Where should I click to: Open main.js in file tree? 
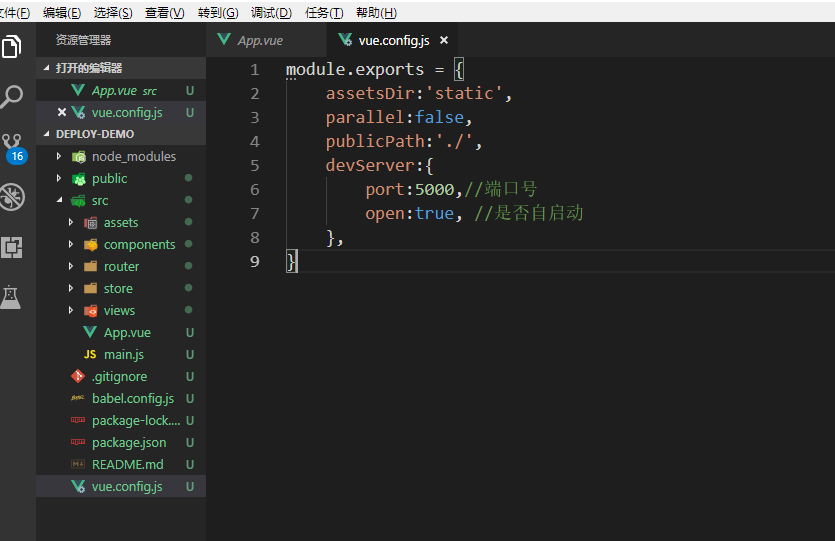(121, 355)
